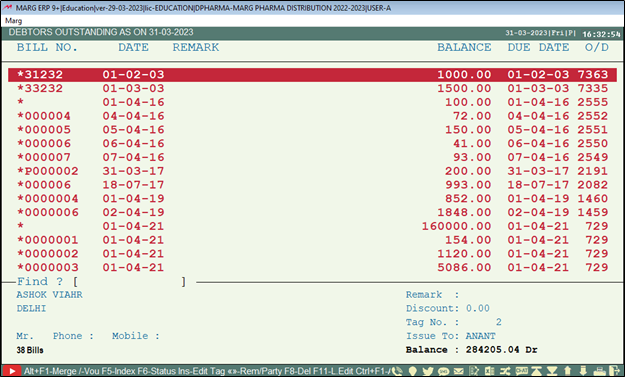Select bill *000007 row
Viewport: 625px width, 377px height.
[312, 157]
